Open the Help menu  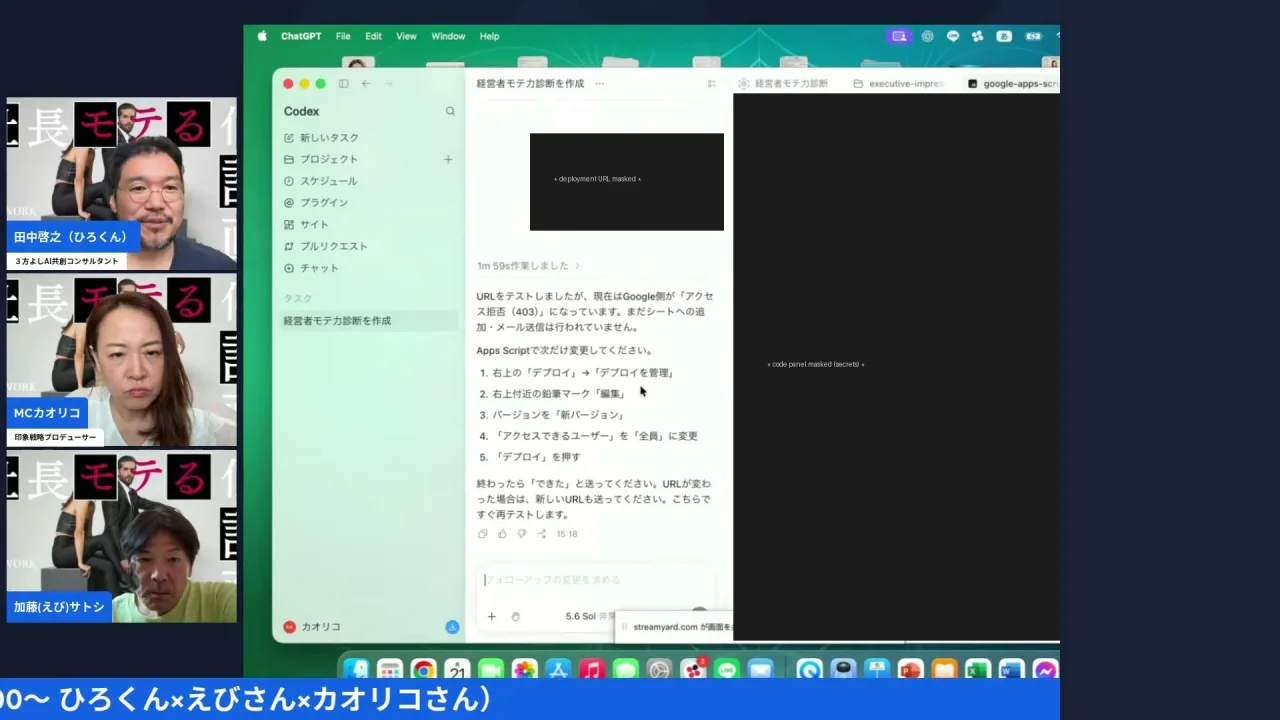tap(489, 36)
